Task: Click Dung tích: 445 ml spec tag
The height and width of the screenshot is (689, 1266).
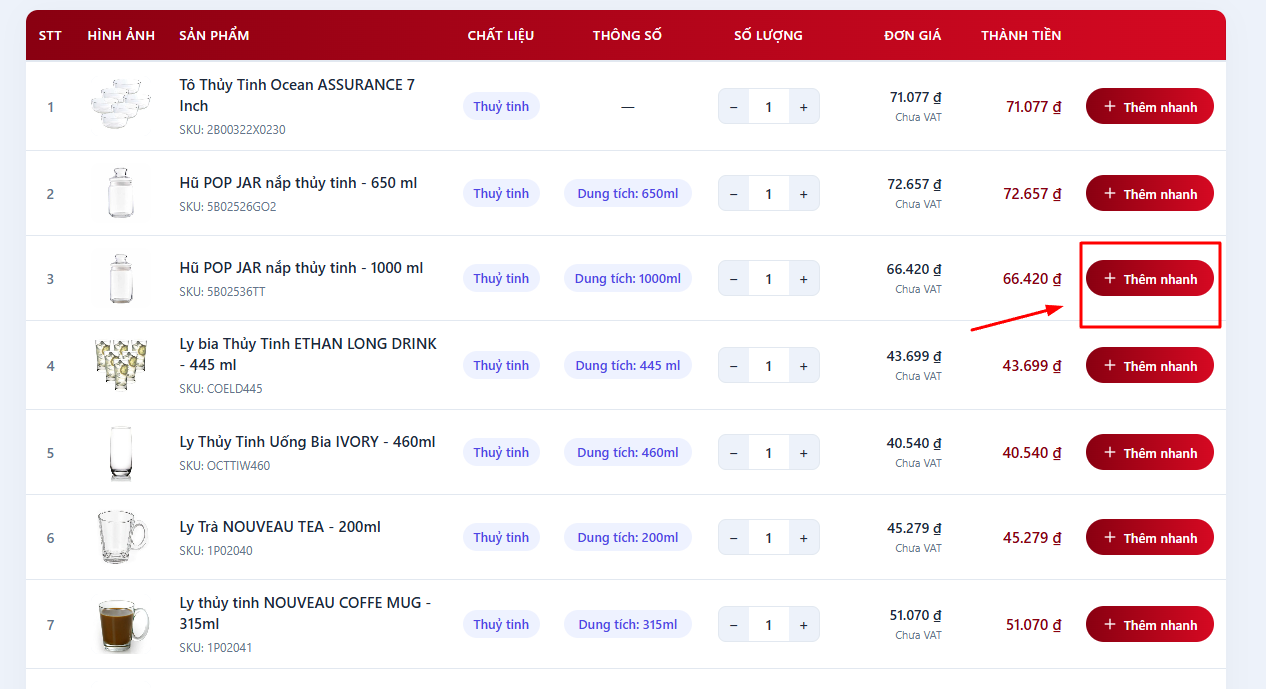Action: (627, 366)
